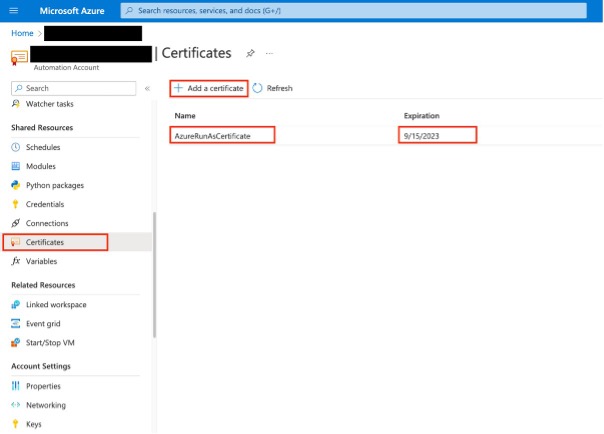Click the sidebar vertical scrollbar
The height and width of the screenshot is (434, 604).
tap(154, 275)
